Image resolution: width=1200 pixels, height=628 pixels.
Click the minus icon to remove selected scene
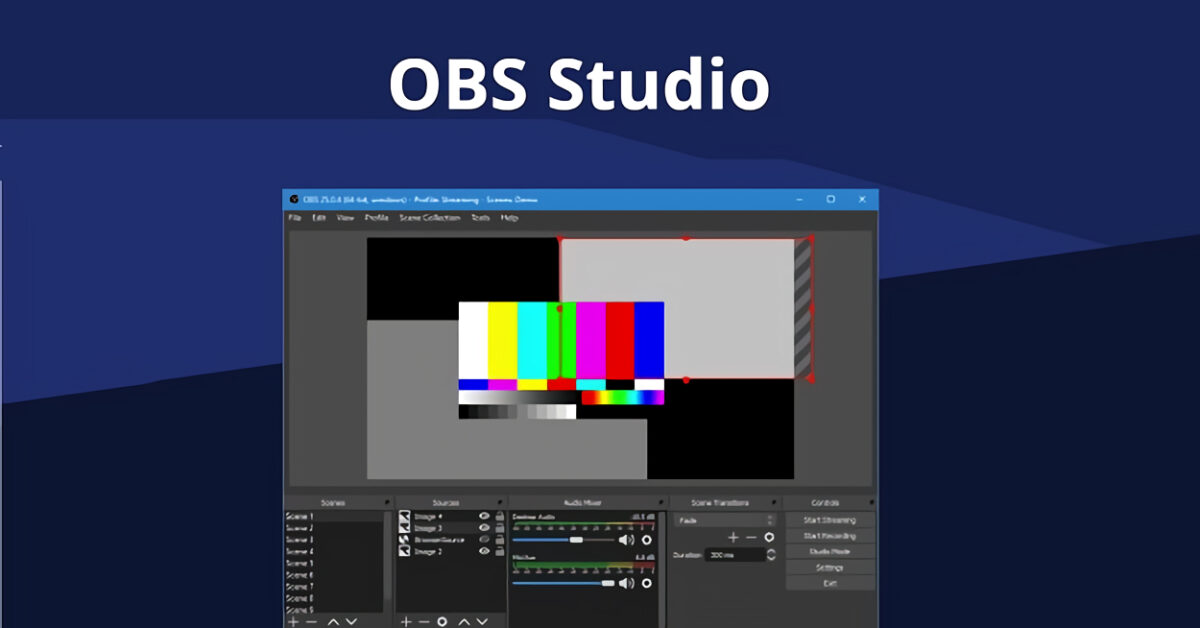tap(311, 621)
